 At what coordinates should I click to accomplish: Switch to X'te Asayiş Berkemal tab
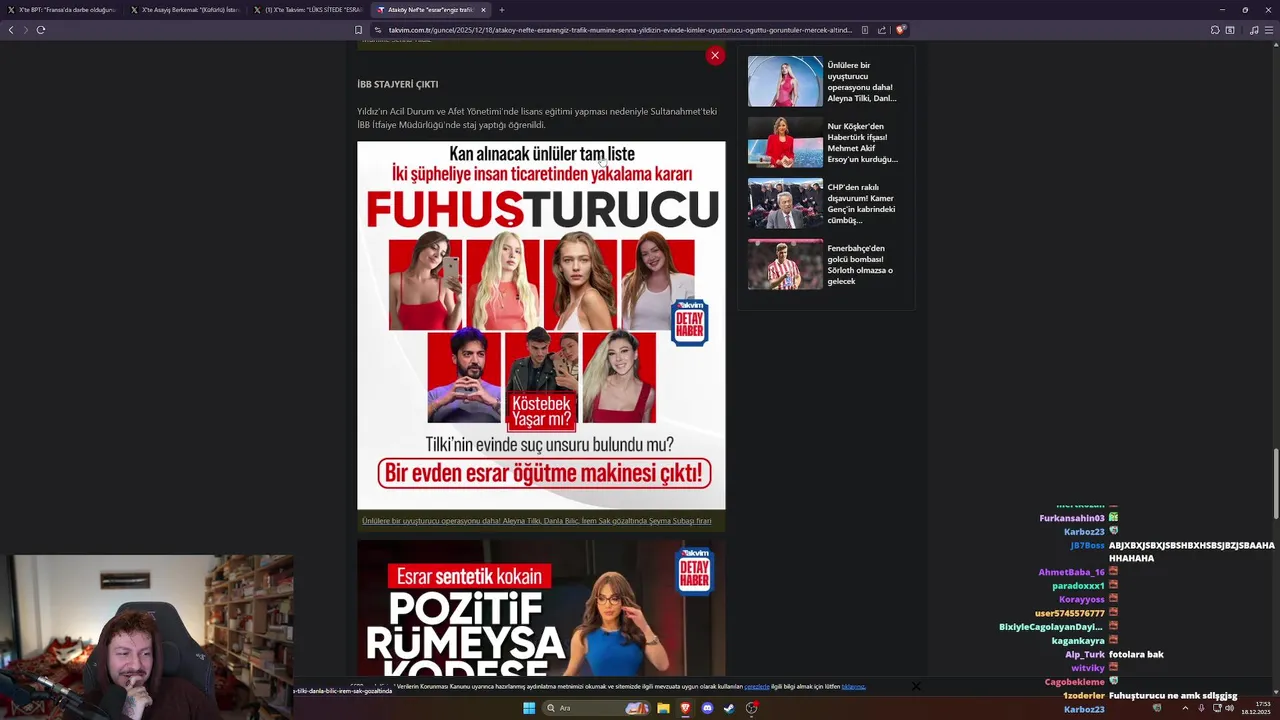coord(184,10)
